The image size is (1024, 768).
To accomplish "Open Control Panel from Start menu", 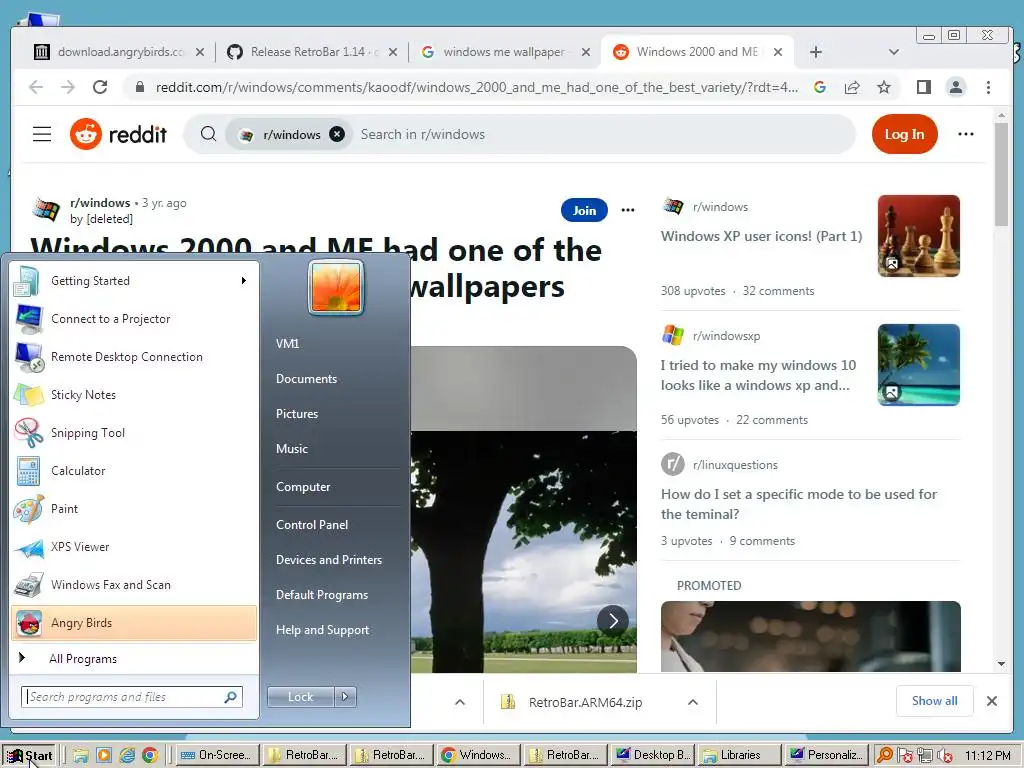I will coord(312,525).
